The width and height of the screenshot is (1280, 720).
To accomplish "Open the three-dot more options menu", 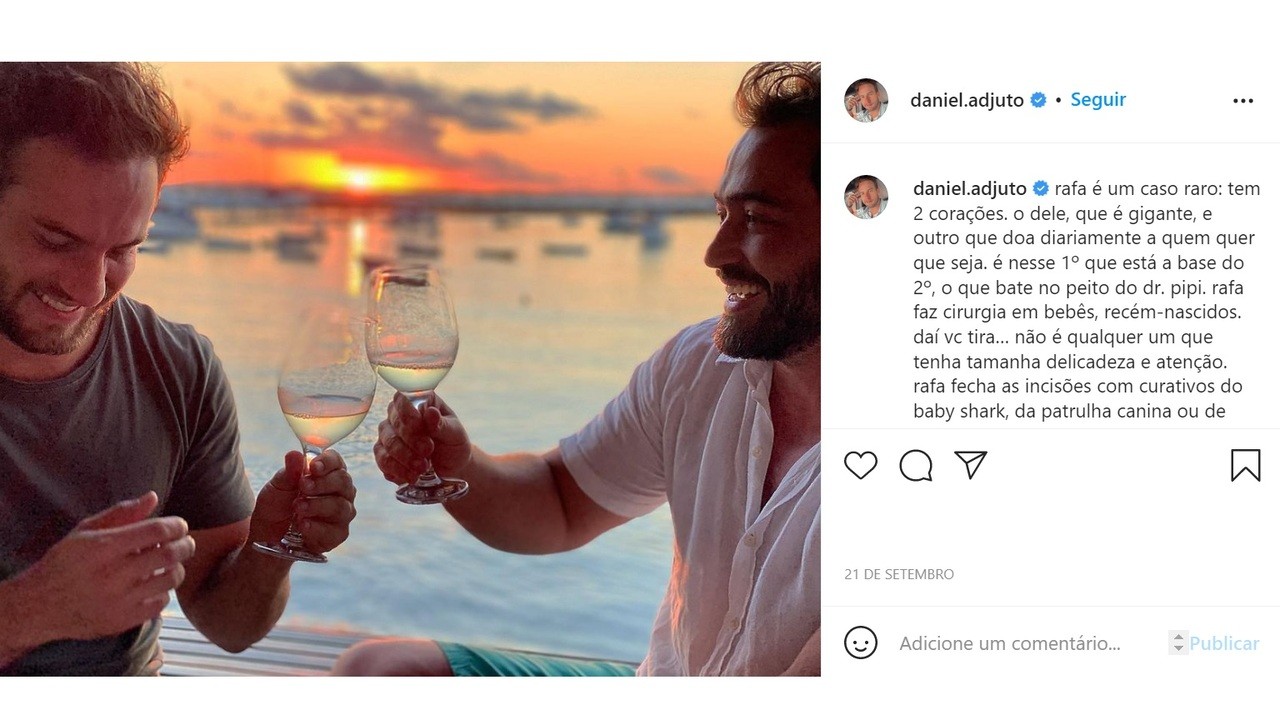I will click(1243, 101).
